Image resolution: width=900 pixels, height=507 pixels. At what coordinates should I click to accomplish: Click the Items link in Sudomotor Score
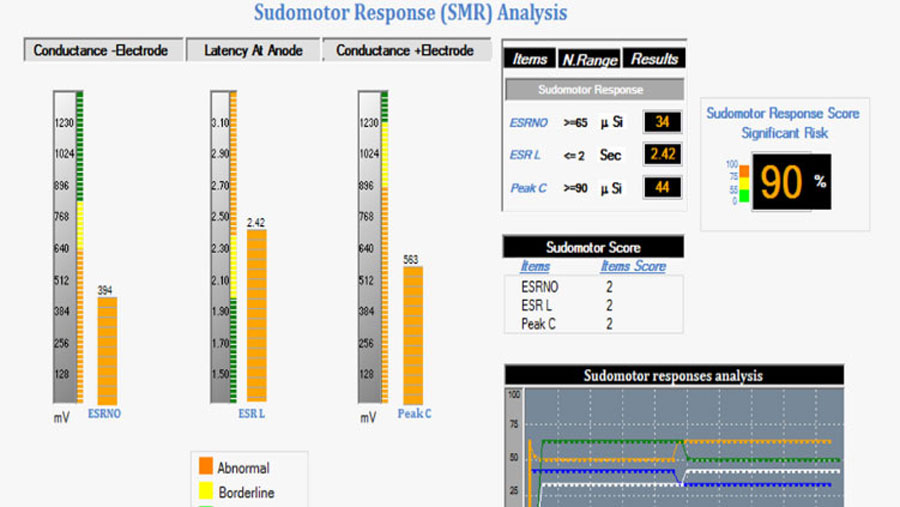coord(535,266)
